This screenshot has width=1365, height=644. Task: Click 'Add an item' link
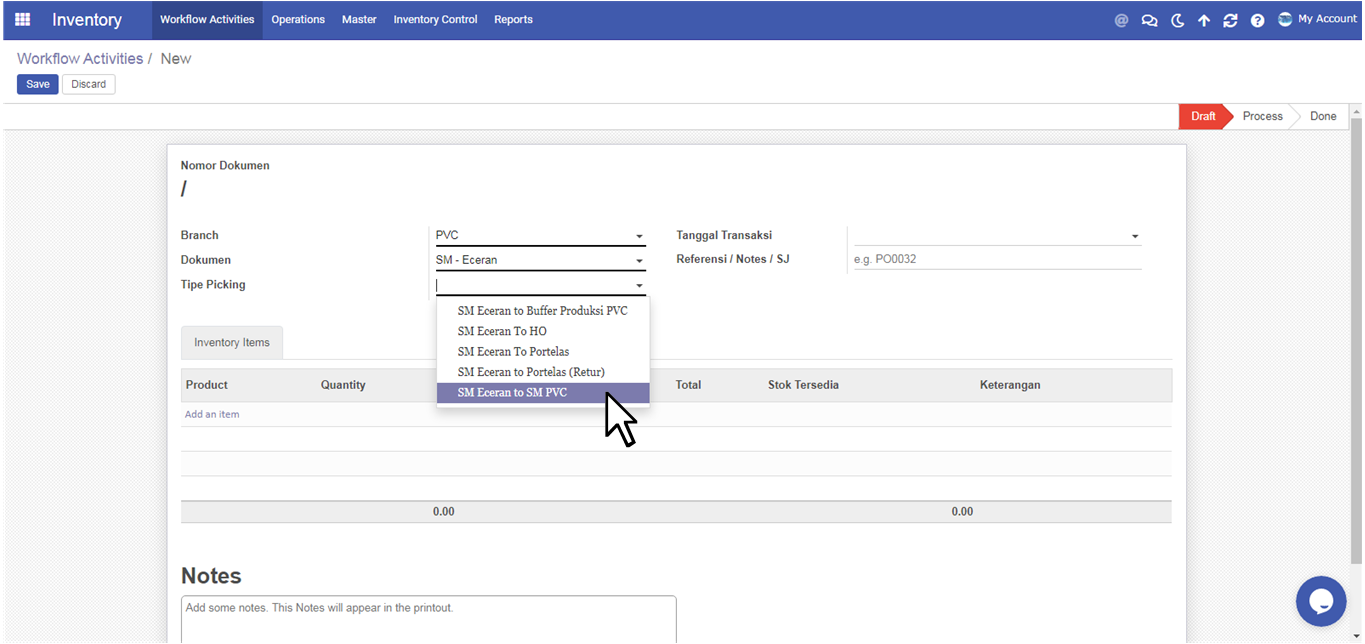[x=212, y=414]
